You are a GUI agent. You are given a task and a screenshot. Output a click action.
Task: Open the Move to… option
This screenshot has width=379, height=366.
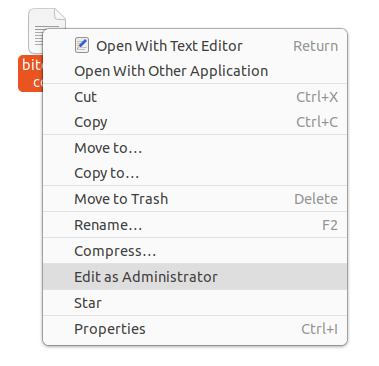195,148
